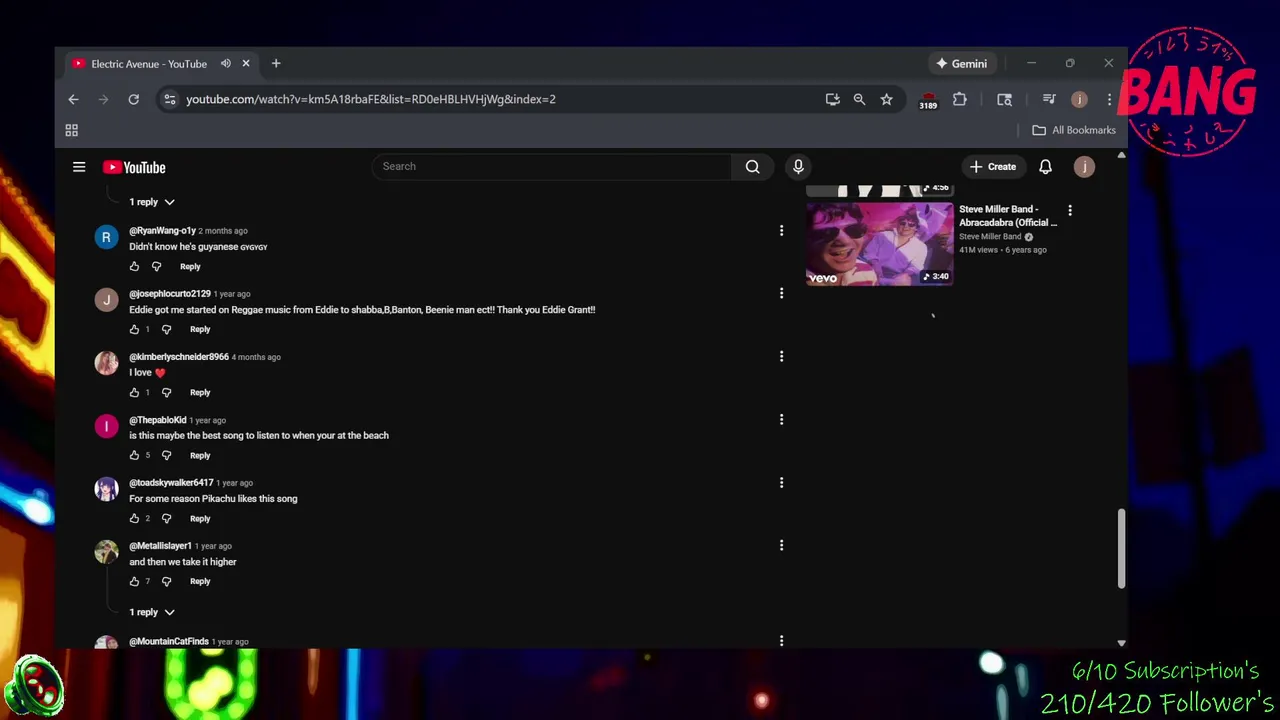Expand the top 1 reply thread

point(152,202)
